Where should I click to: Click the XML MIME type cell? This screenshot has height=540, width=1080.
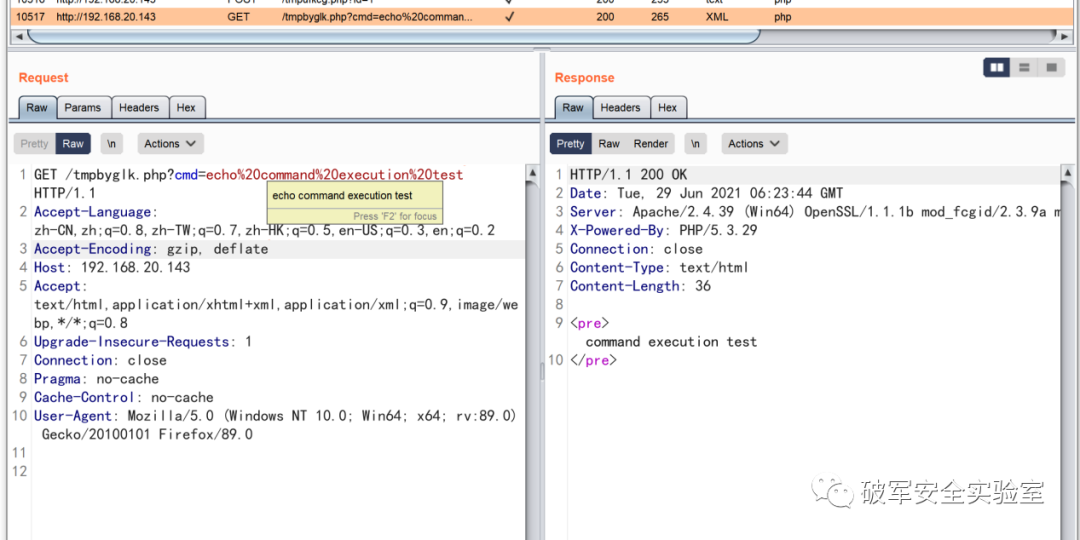pos(717,17)
